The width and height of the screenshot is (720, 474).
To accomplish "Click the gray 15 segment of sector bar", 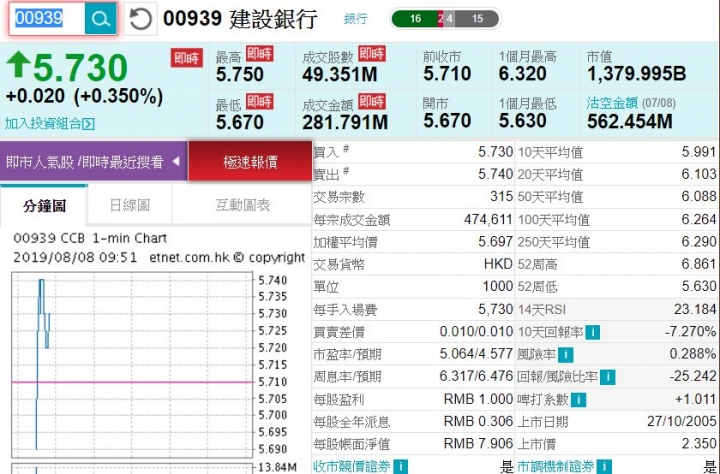I will click(478, 19).
